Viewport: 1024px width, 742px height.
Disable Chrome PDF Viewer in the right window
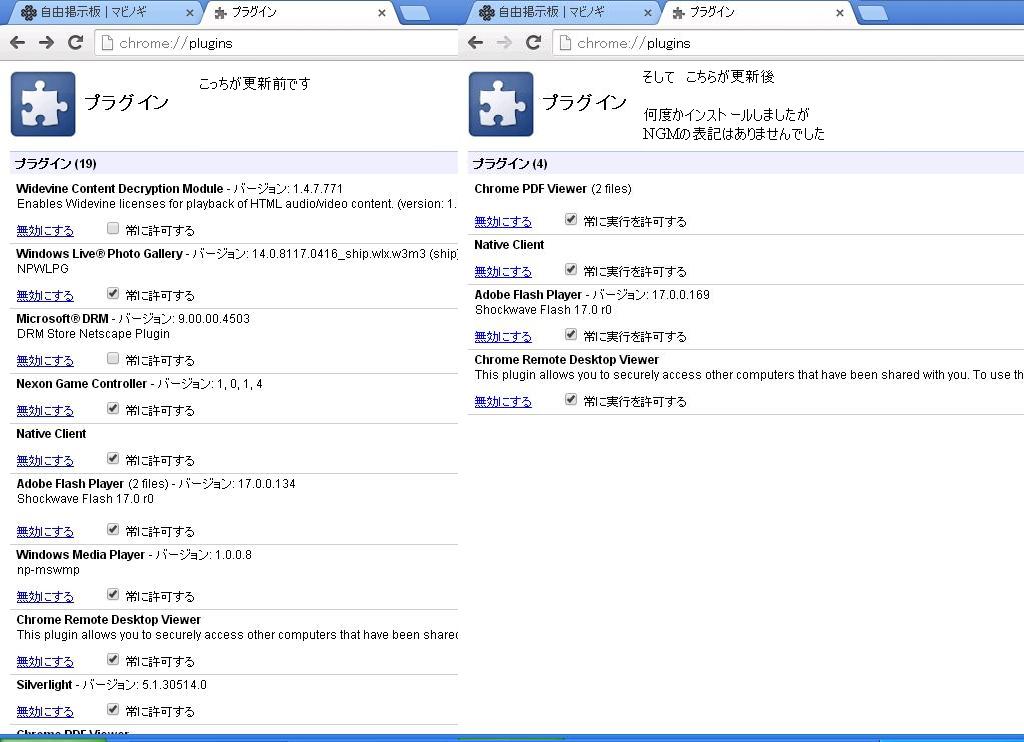pyautogui.click(x=503, y=222)
